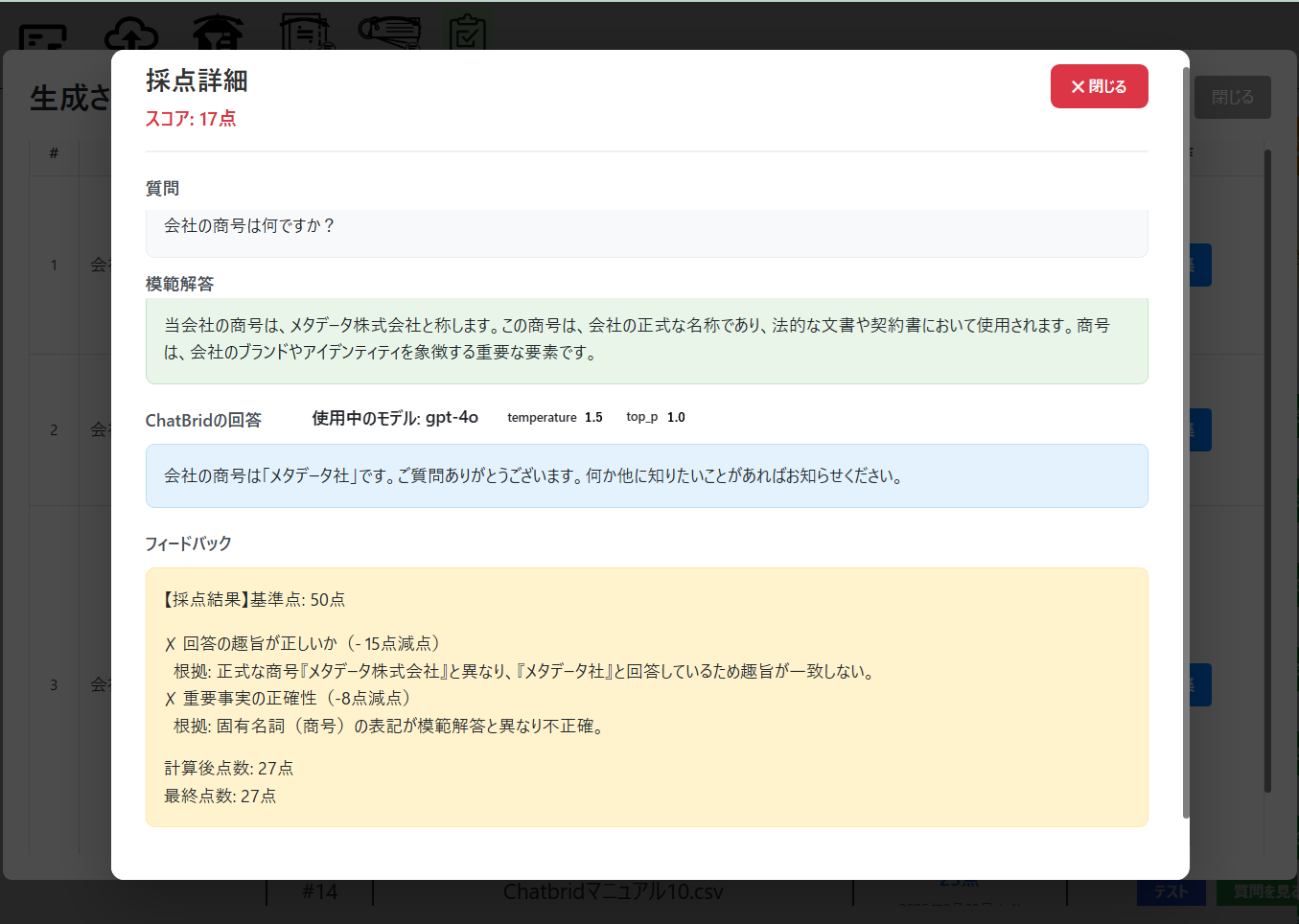The image size is (1299, 924).
Task: Click the question text box 会社の商号は何ですか
Action: (646, 232)
